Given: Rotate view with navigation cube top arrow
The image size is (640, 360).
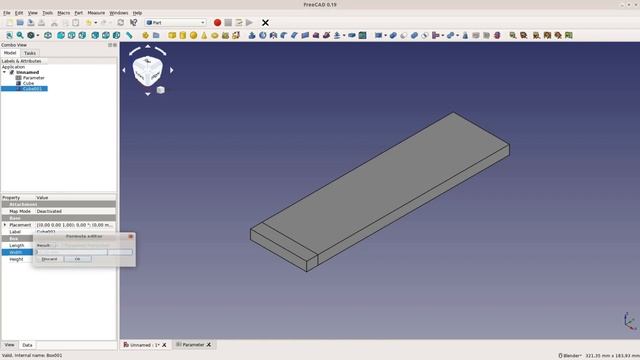Looking at the screenshot, I should click(148, 47).
